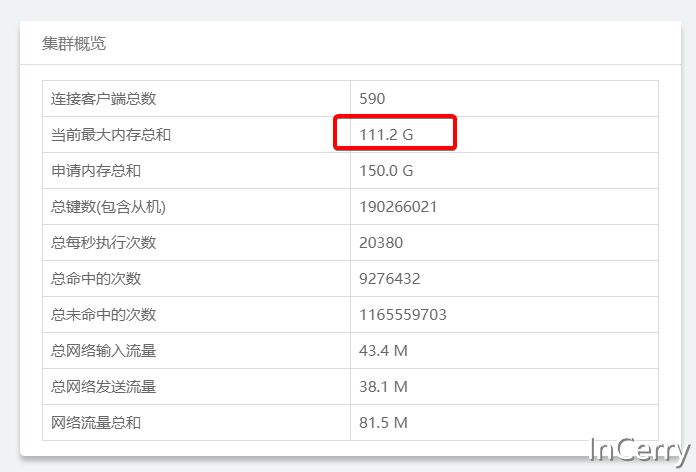
Task: Select the 43.4 M input traffic value
Action: [x=383, y=351]
